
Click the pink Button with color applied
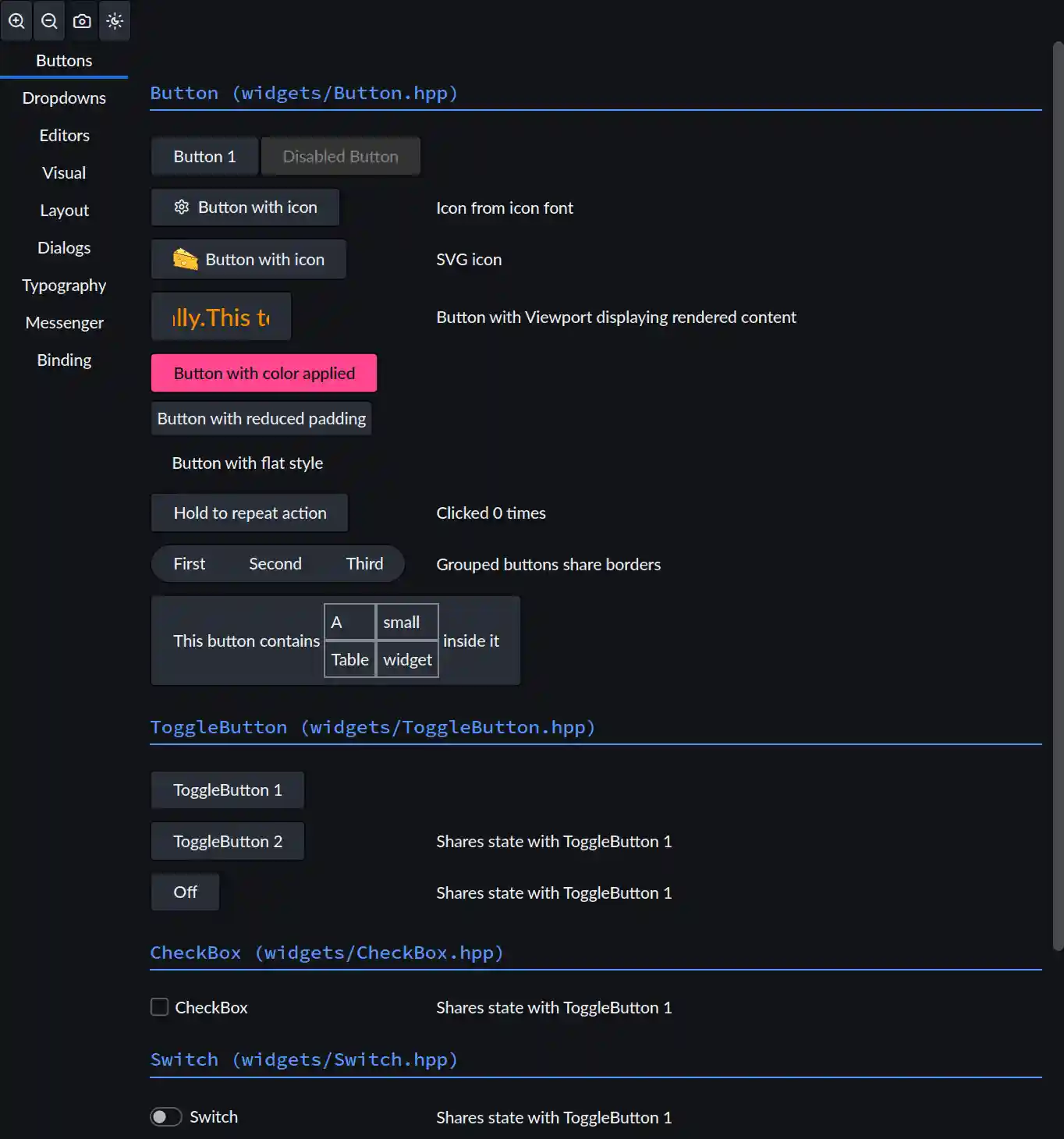(264, 374)
